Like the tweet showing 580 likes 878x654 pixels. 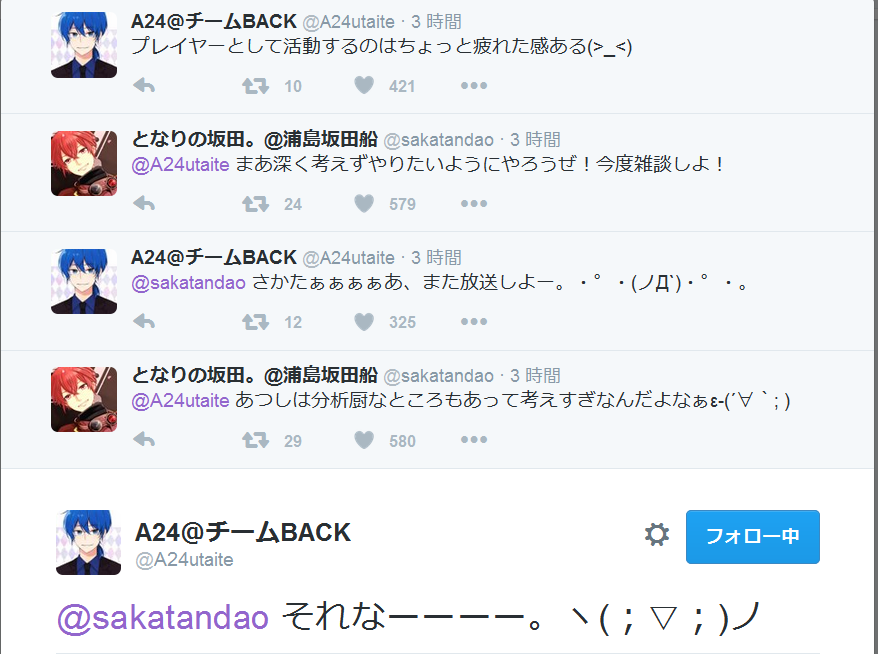point(364,440)
